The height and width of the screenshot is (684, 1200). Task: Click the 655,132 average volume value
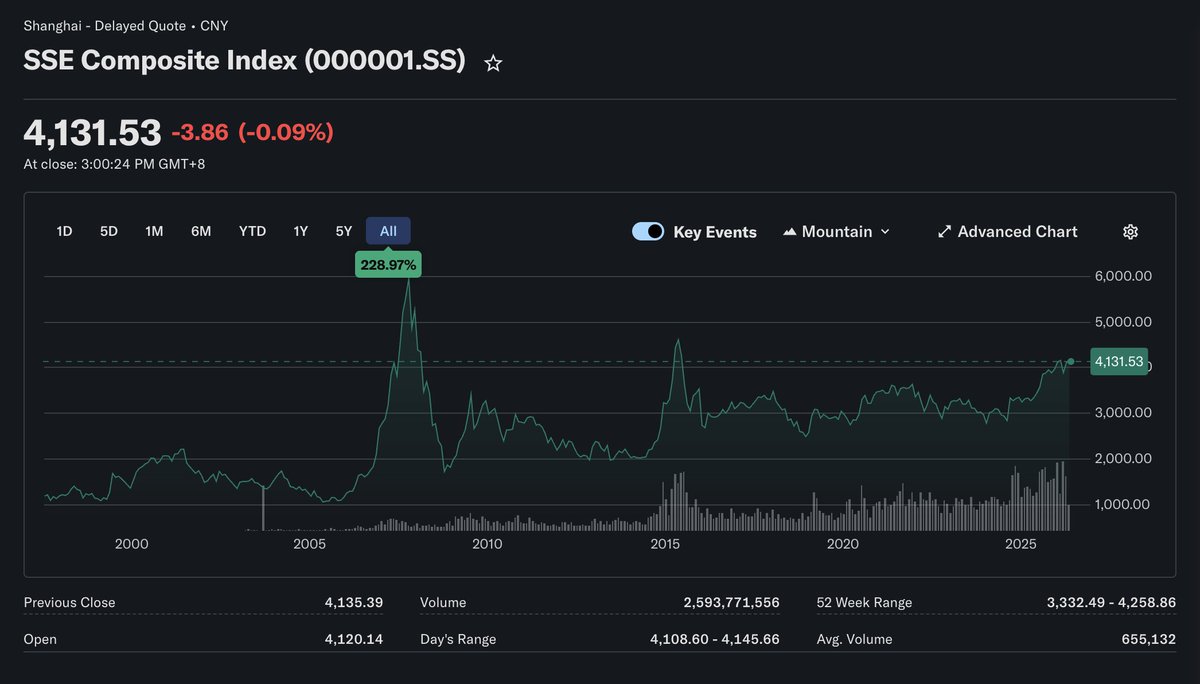coord(1149,639)
